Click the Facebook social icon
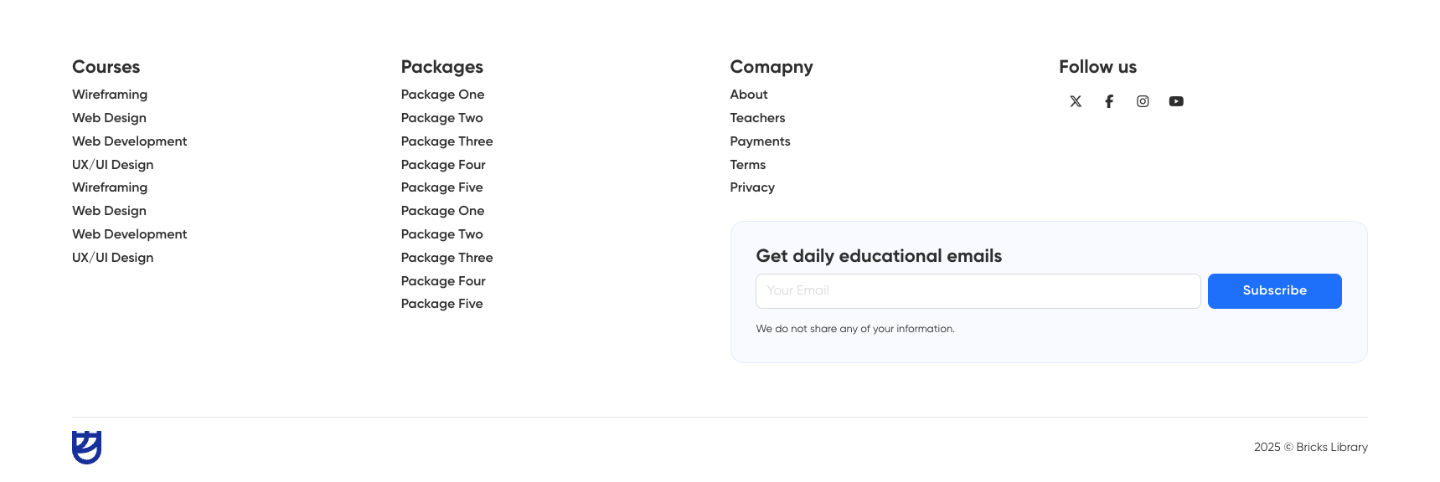Viewport: 1440px width, 482px height. (x=1109, y=101)
